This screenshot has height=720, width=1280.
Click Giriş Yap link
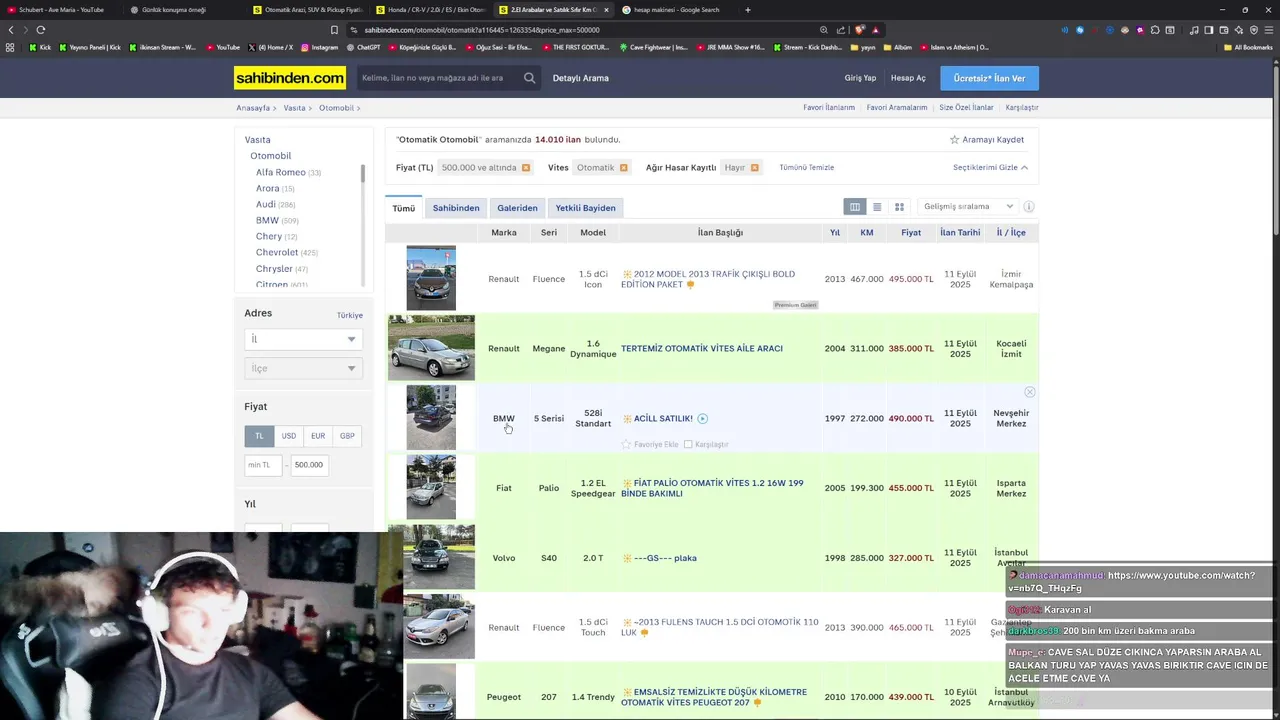coord(860,78)
